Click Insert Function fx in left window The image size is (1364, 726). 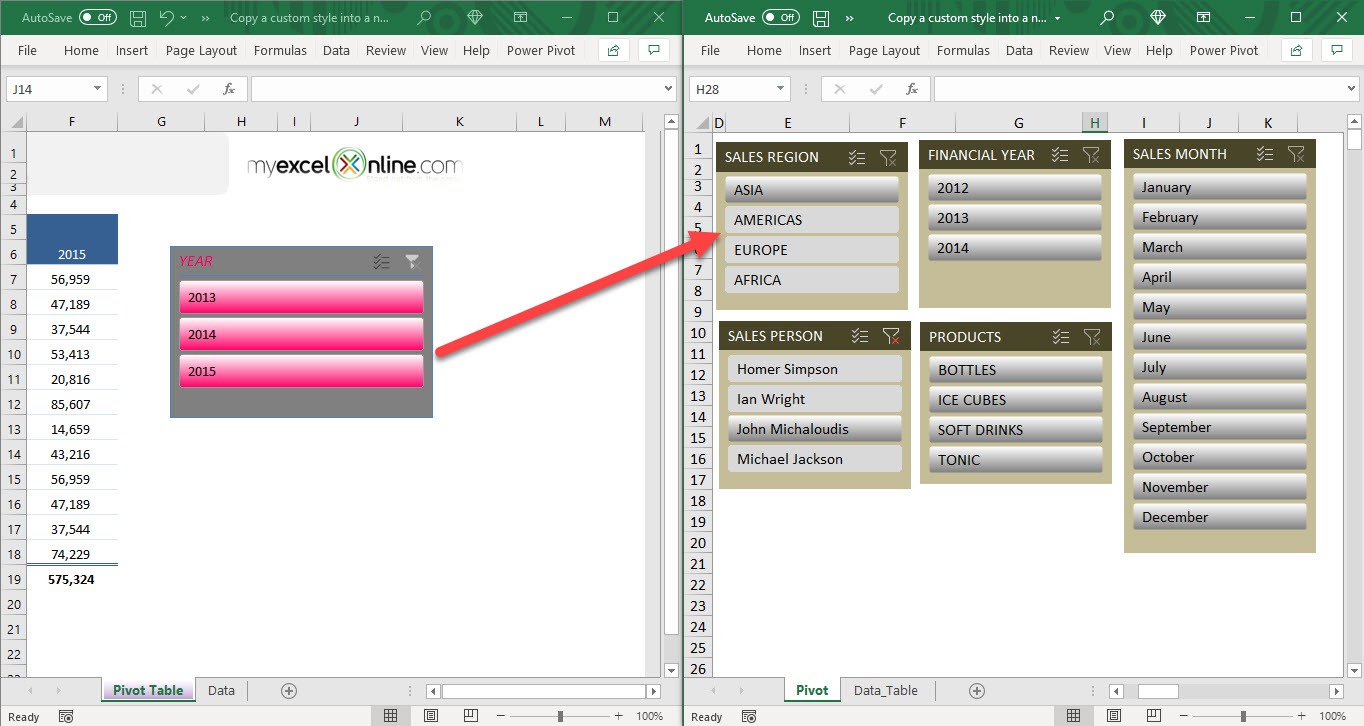pyautogui.click(x=229, y=89)
